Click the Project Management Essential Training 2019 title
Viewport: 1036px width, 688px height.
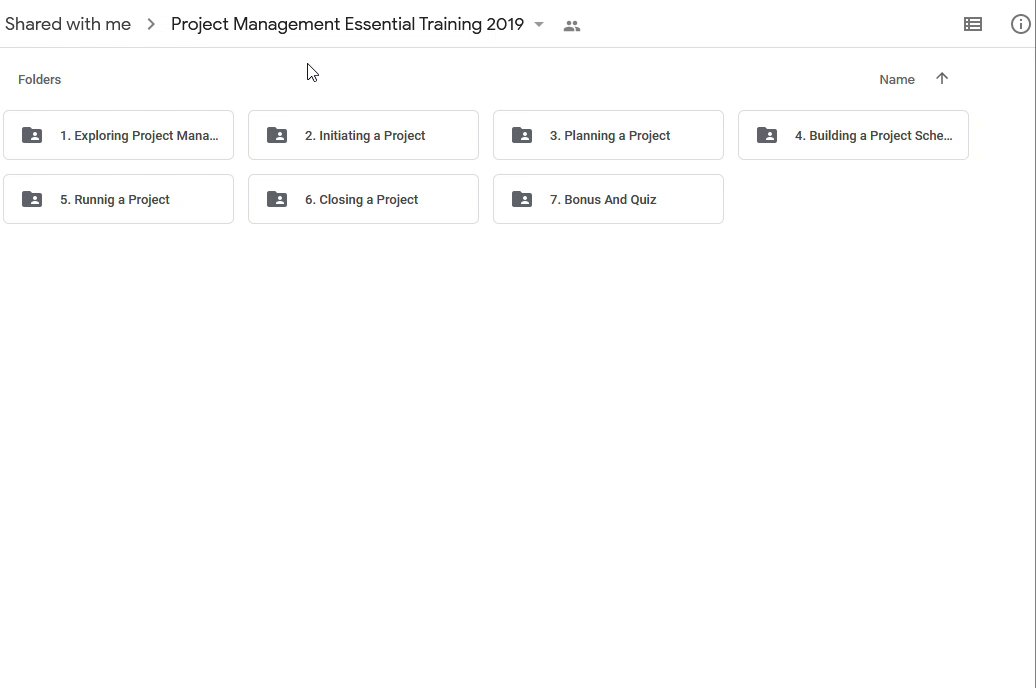pyautogui.click(x=347, y=24)
